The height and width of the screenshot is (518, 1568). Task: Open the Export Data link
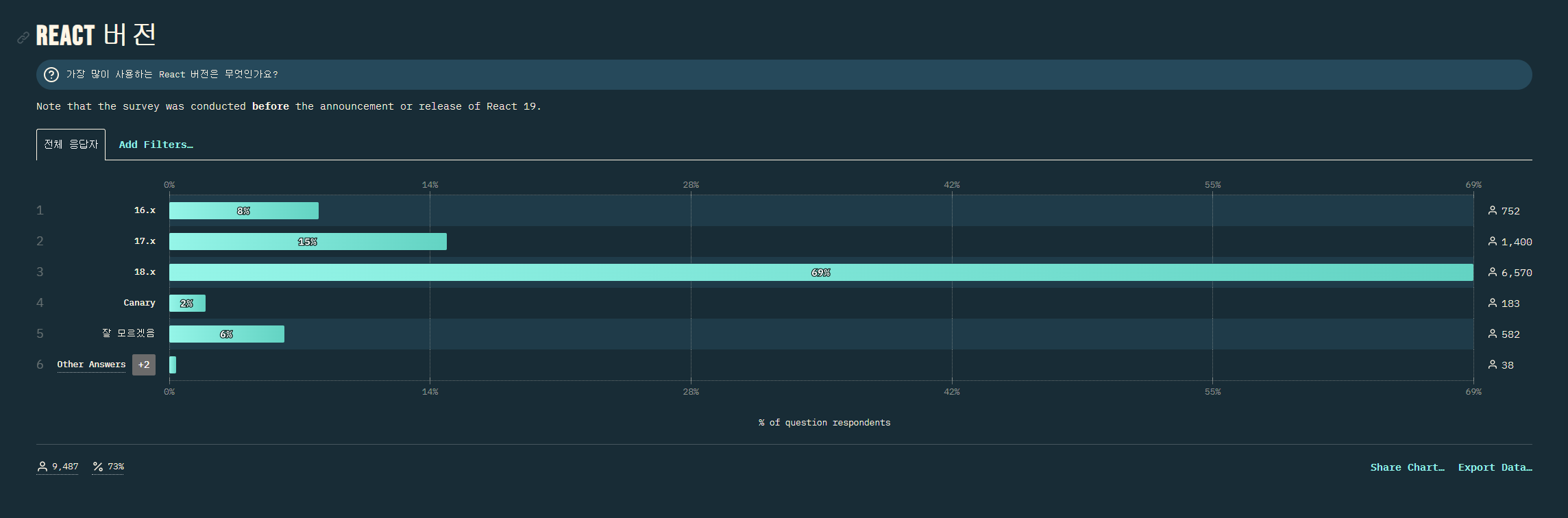(x=1495, y=467)
